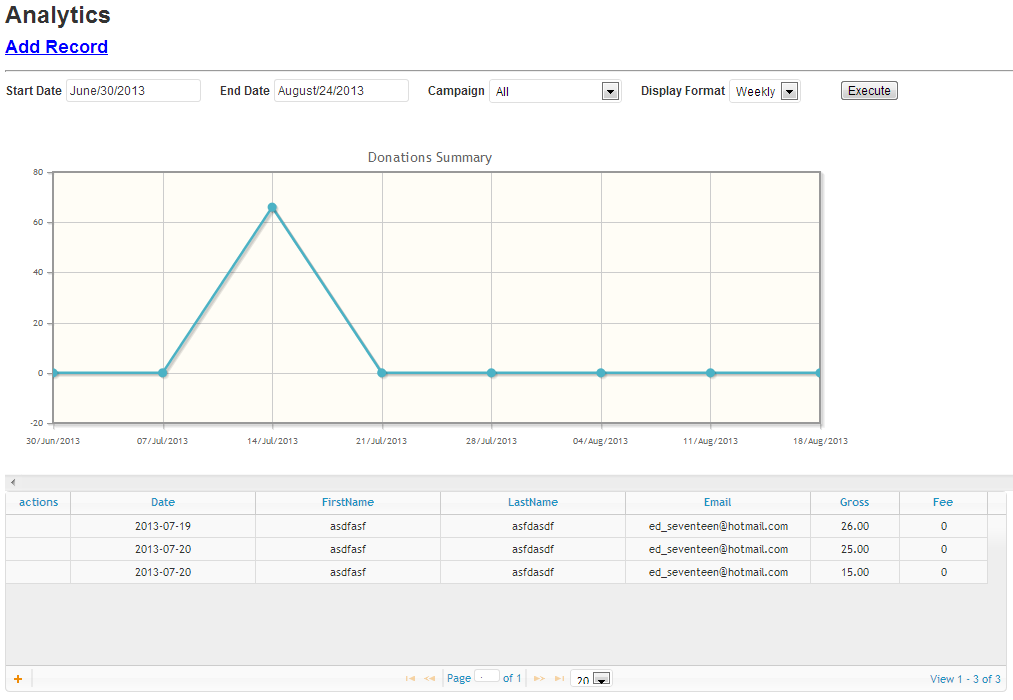Viewport: 1013px width, 700px height.
Task: Click the Display Format label
Action: (683, 91)
